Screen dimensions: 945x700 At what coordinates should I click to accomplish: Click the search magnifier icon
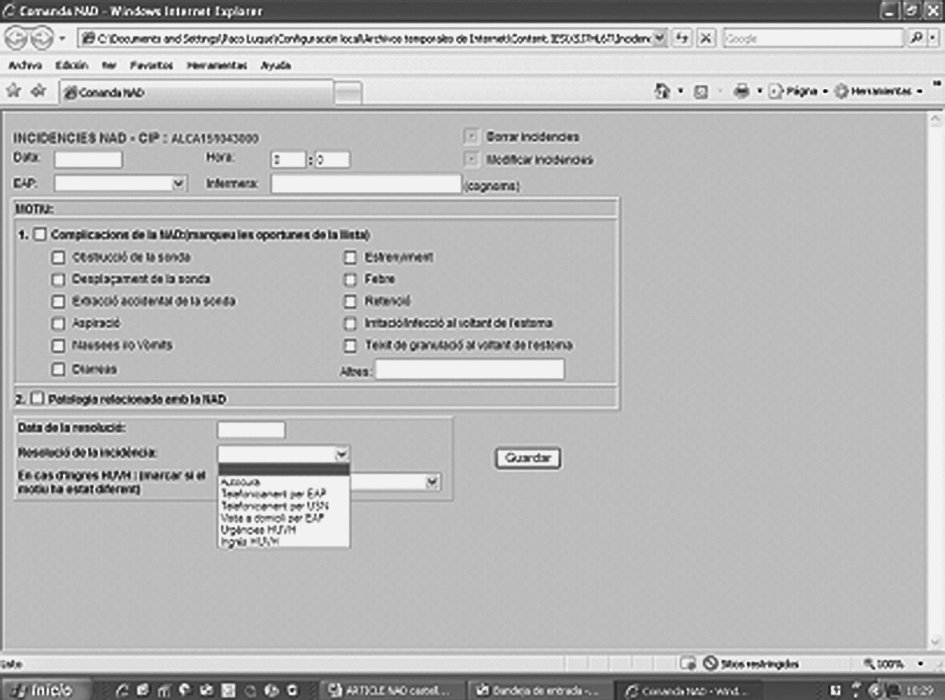pos(917,38)
